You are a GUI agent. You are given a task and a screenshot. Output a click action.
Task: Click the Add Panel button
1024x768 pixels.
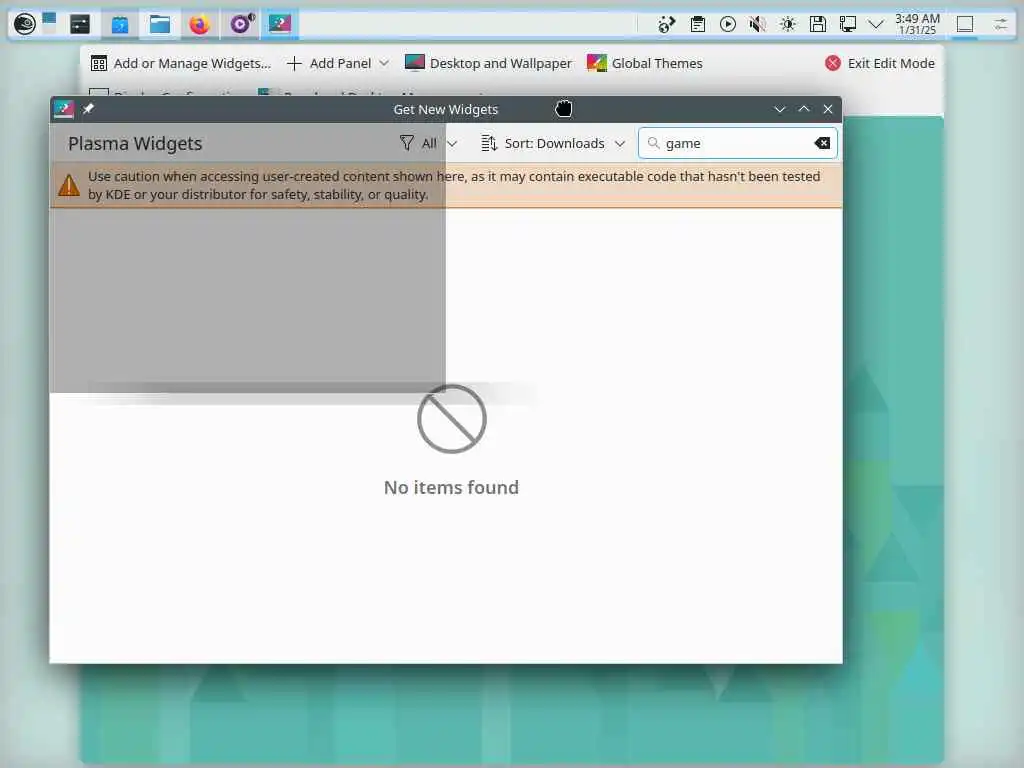[x=329, y=63]
